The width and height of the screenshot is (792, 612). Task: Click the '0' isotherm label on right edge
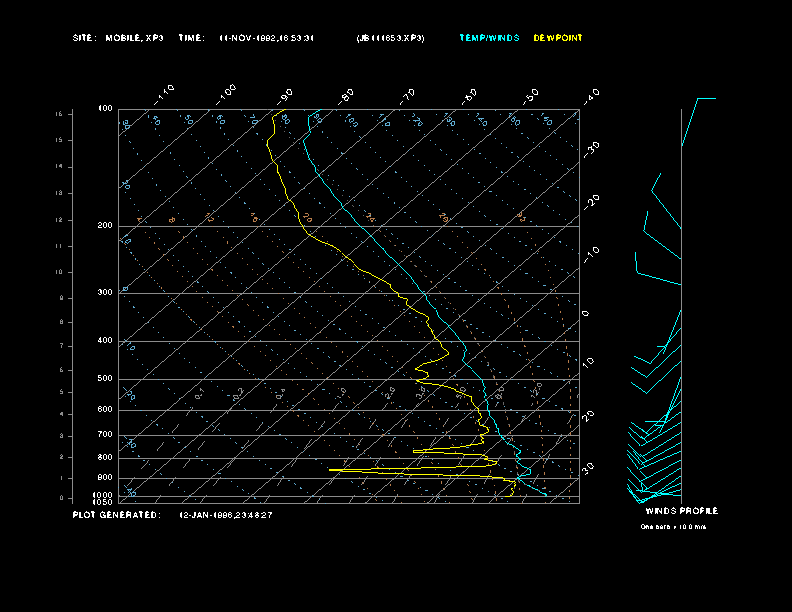coord(585,314)
